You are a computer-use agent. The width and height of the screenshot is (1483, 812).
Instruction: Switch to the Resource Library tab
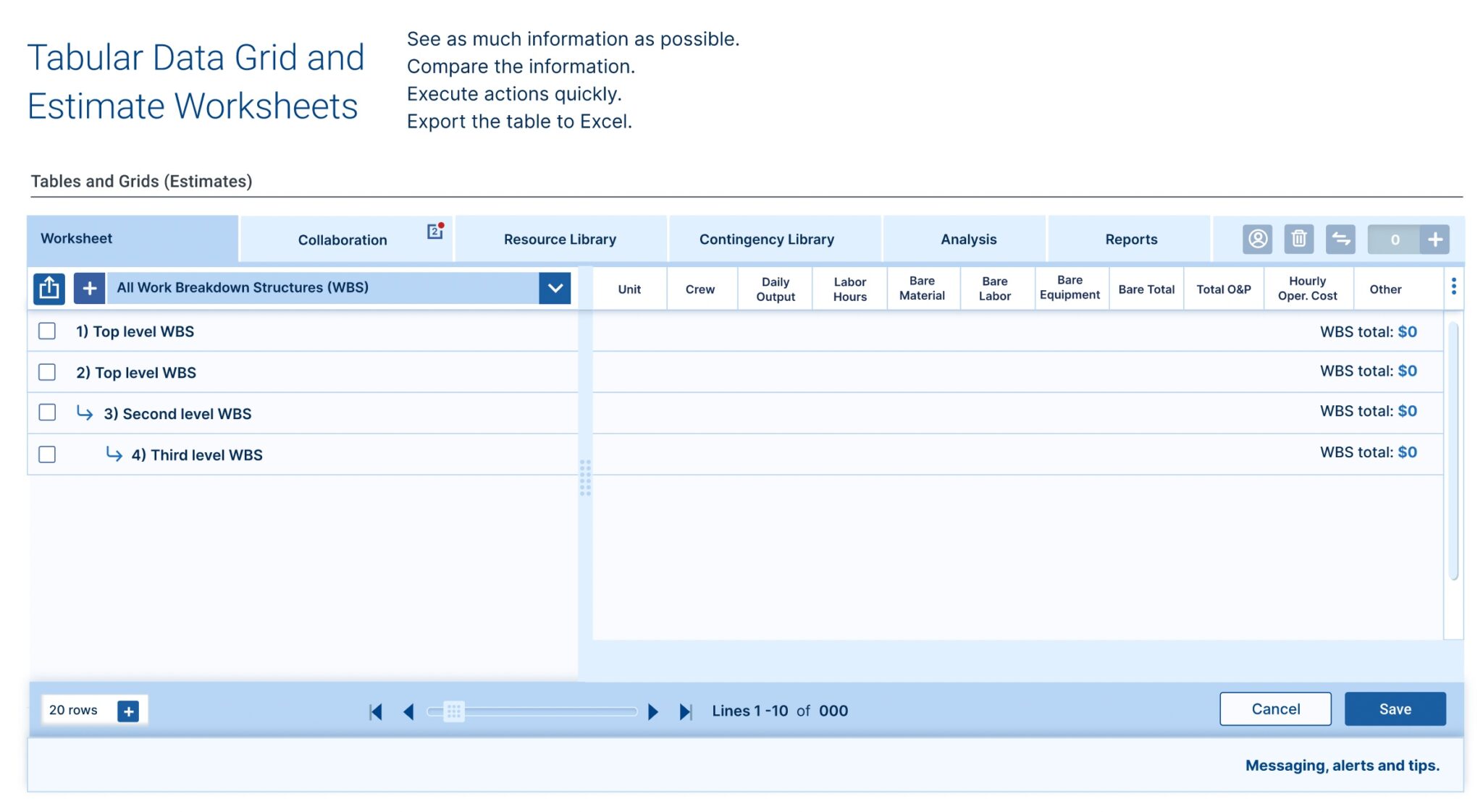pos(560,240)
